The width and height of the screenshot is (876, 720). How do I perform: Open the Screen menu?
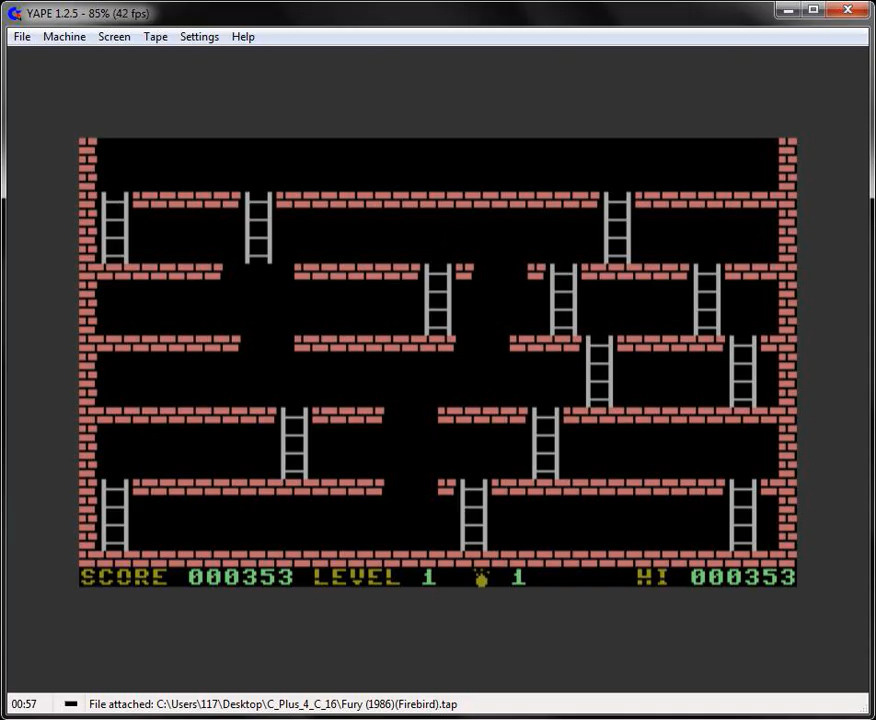114,37
